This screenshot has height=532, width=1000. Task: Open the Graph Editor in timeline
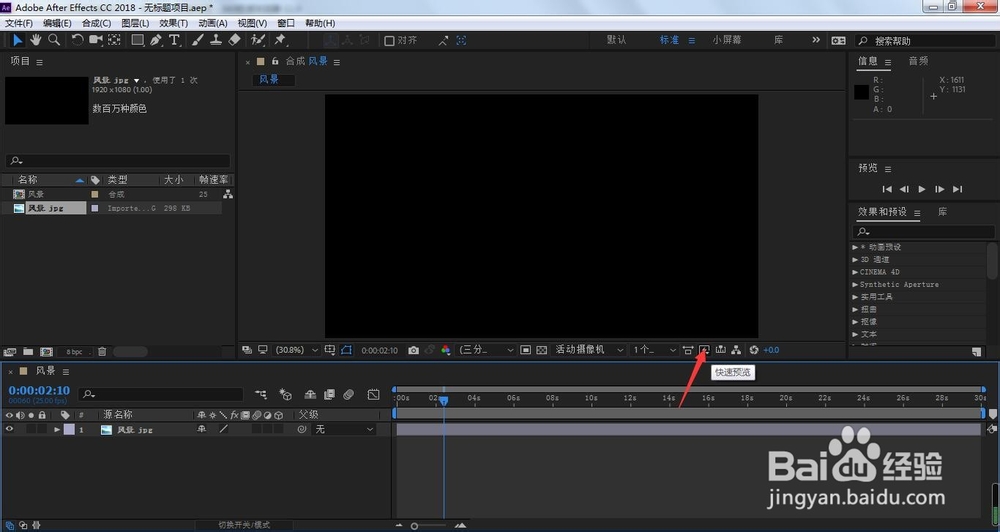[374, 395]
